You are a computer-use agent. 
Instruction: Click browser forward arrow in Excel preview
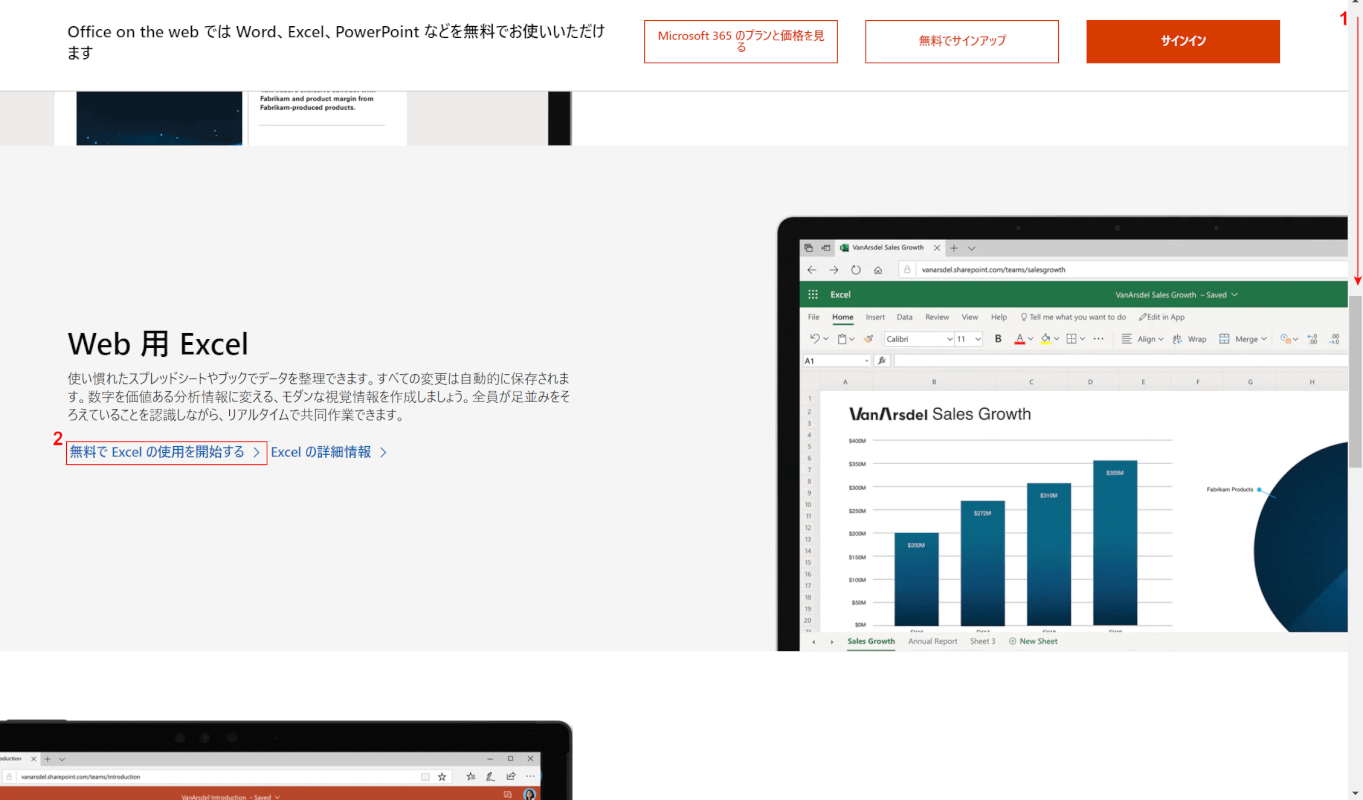834,270
